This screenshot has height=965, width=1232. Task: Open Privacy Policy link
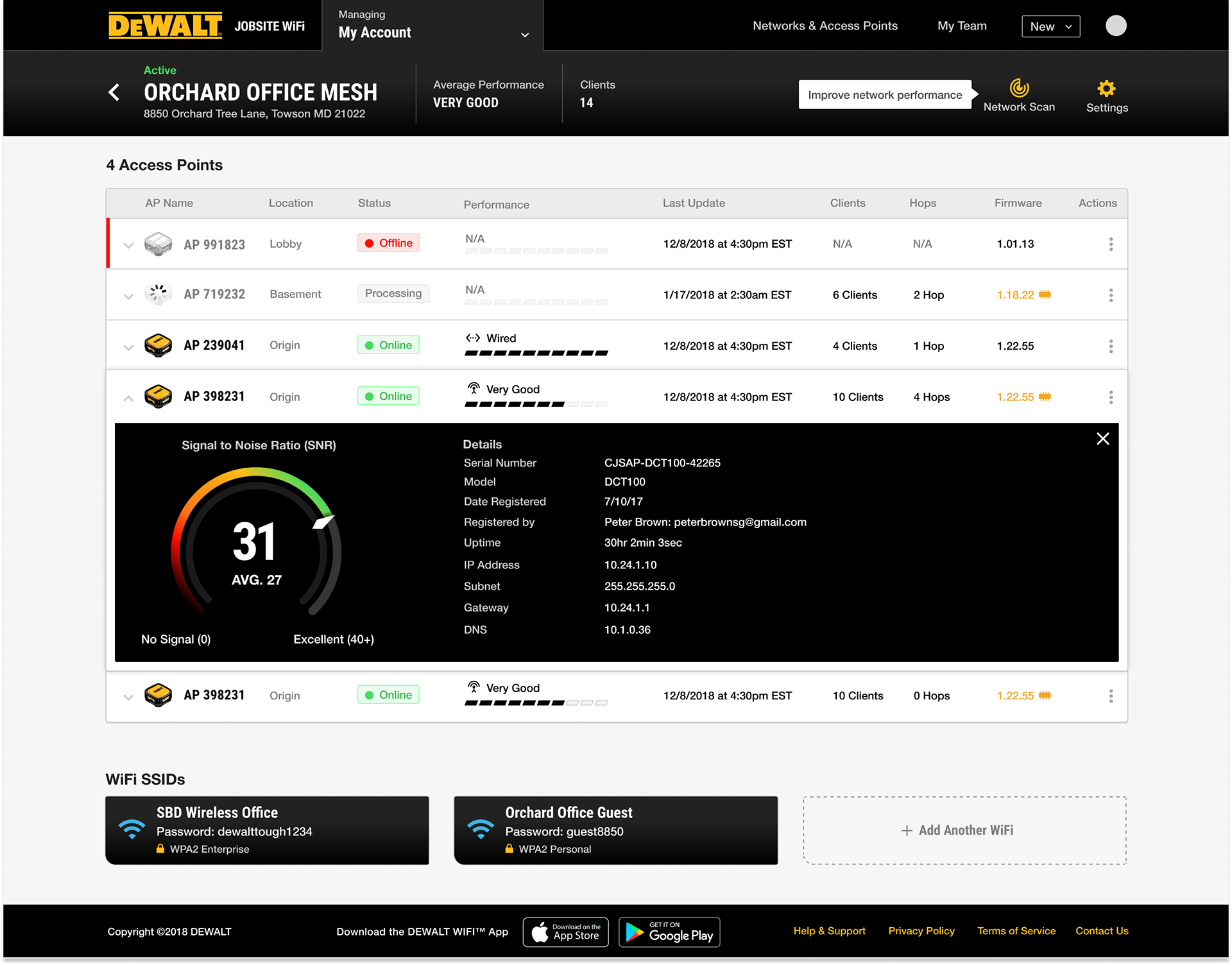click(921, 931)
